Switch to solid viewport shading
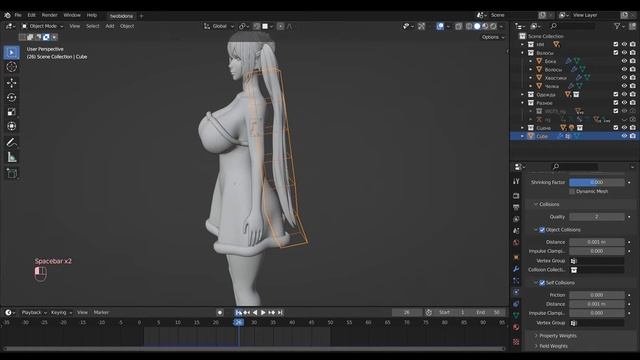640x360 pixels. coord(477,26)
